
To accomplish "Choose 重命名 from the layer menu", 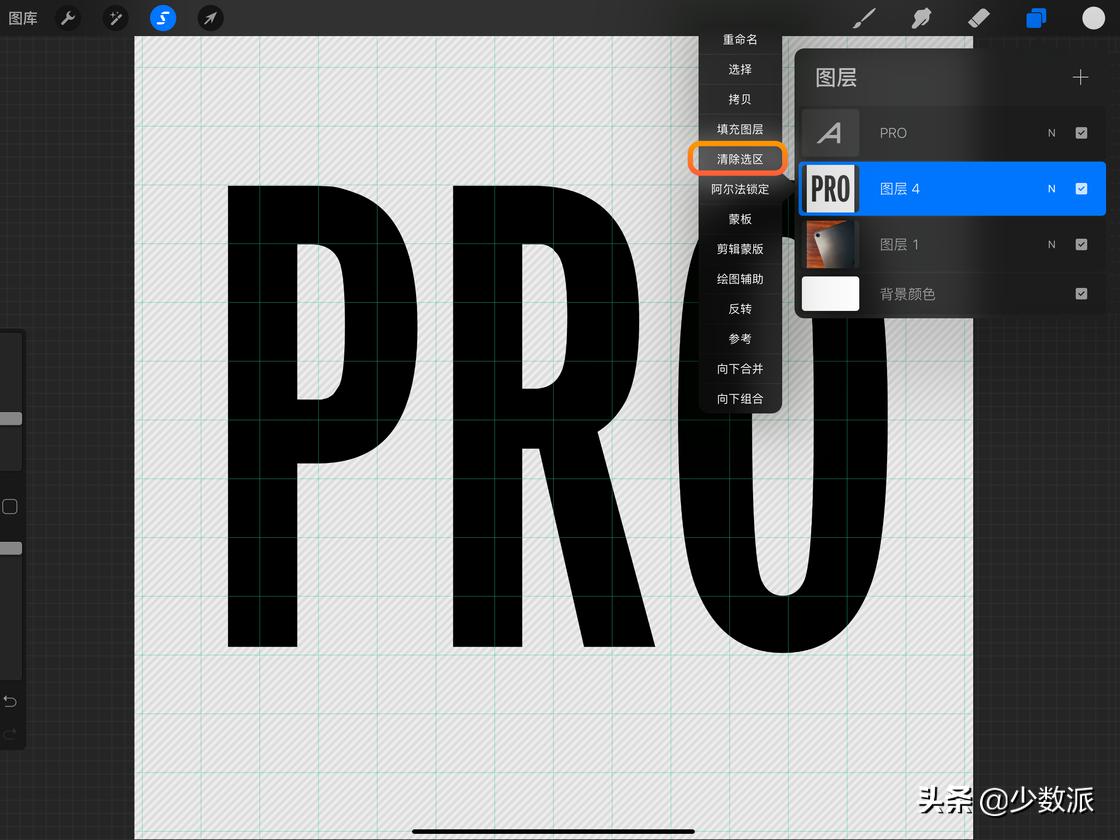I will click(740, 40).
